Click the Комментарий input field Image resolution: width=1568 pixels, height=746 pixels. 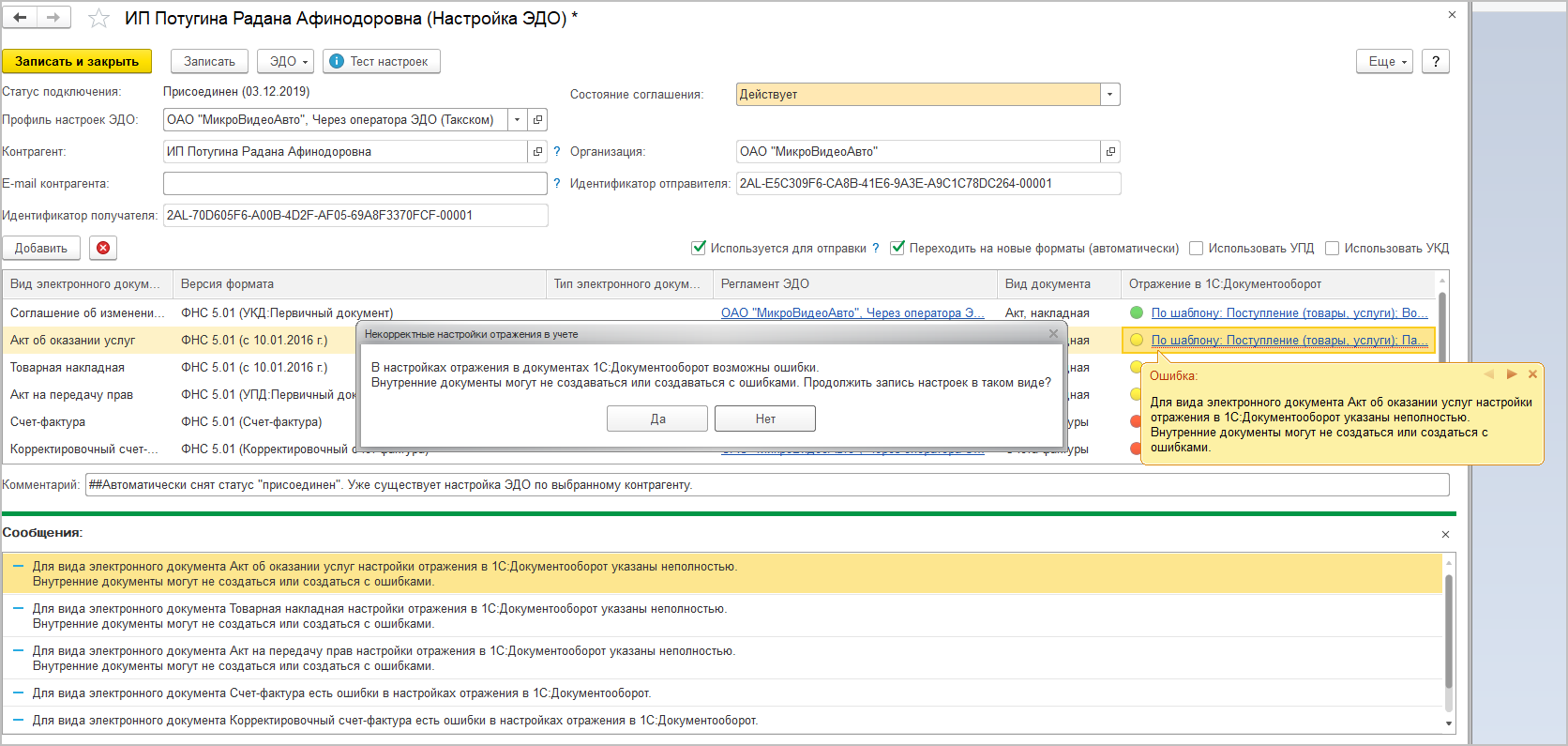tap(767, 484)
